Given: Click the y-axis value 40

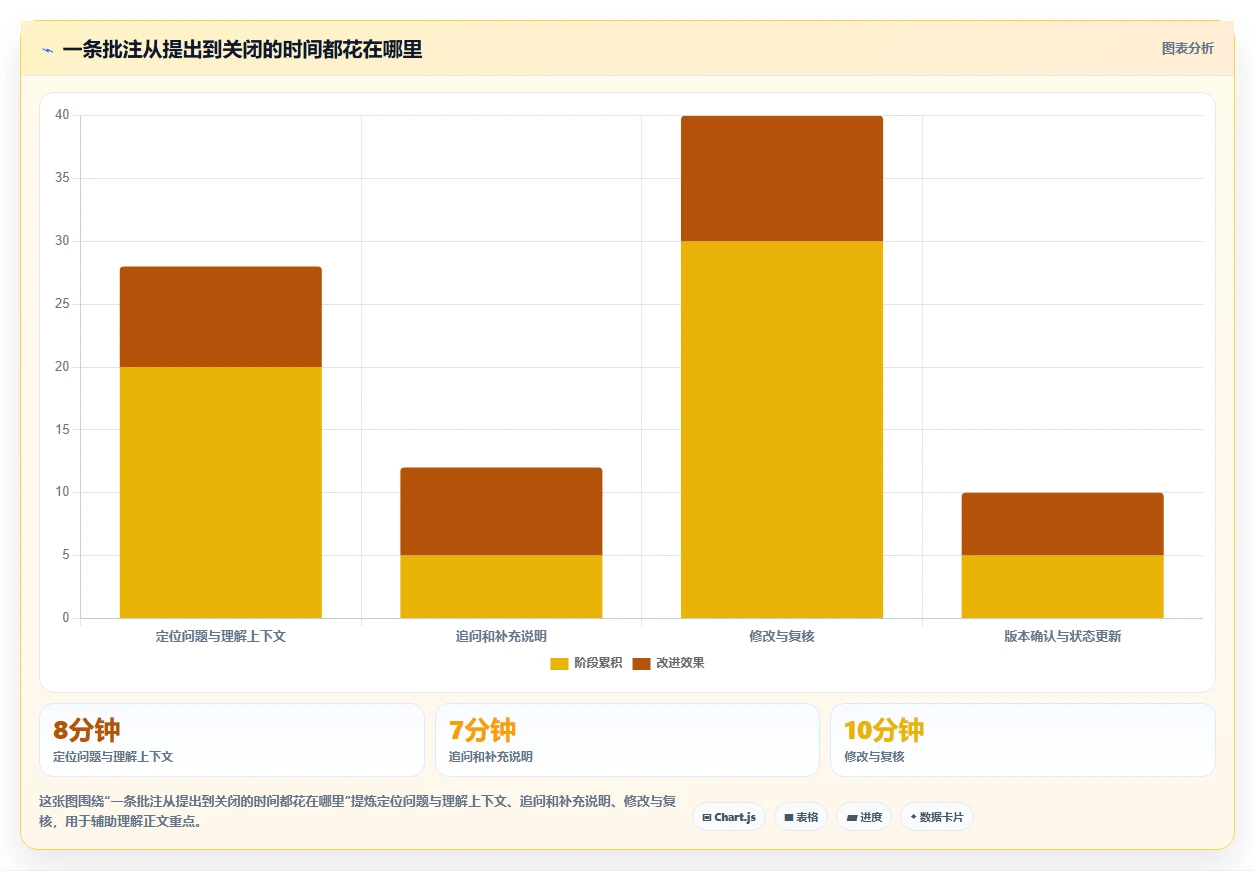Looking at the screenshot, I should [x=62, y=115].
